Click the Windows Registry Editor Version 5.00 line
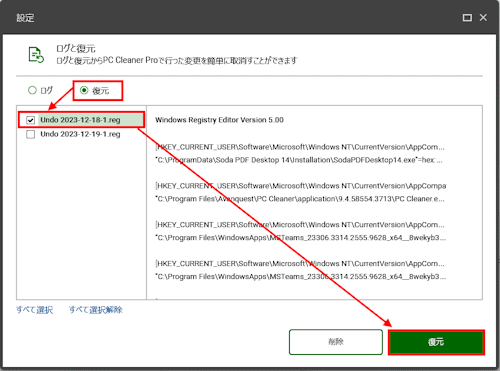Viewport: 500px width, 371px height. click(x=219, y=120)
